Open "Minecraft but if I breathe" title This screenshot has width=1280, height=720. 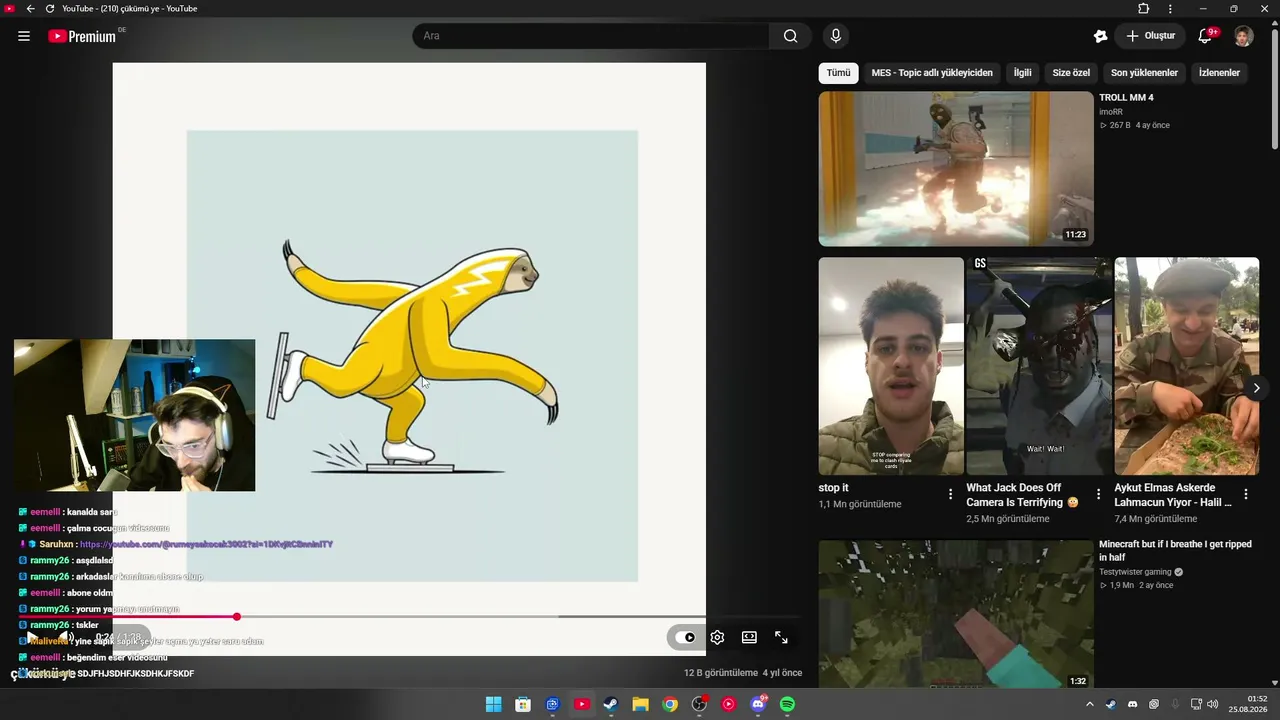(1175, 551)
